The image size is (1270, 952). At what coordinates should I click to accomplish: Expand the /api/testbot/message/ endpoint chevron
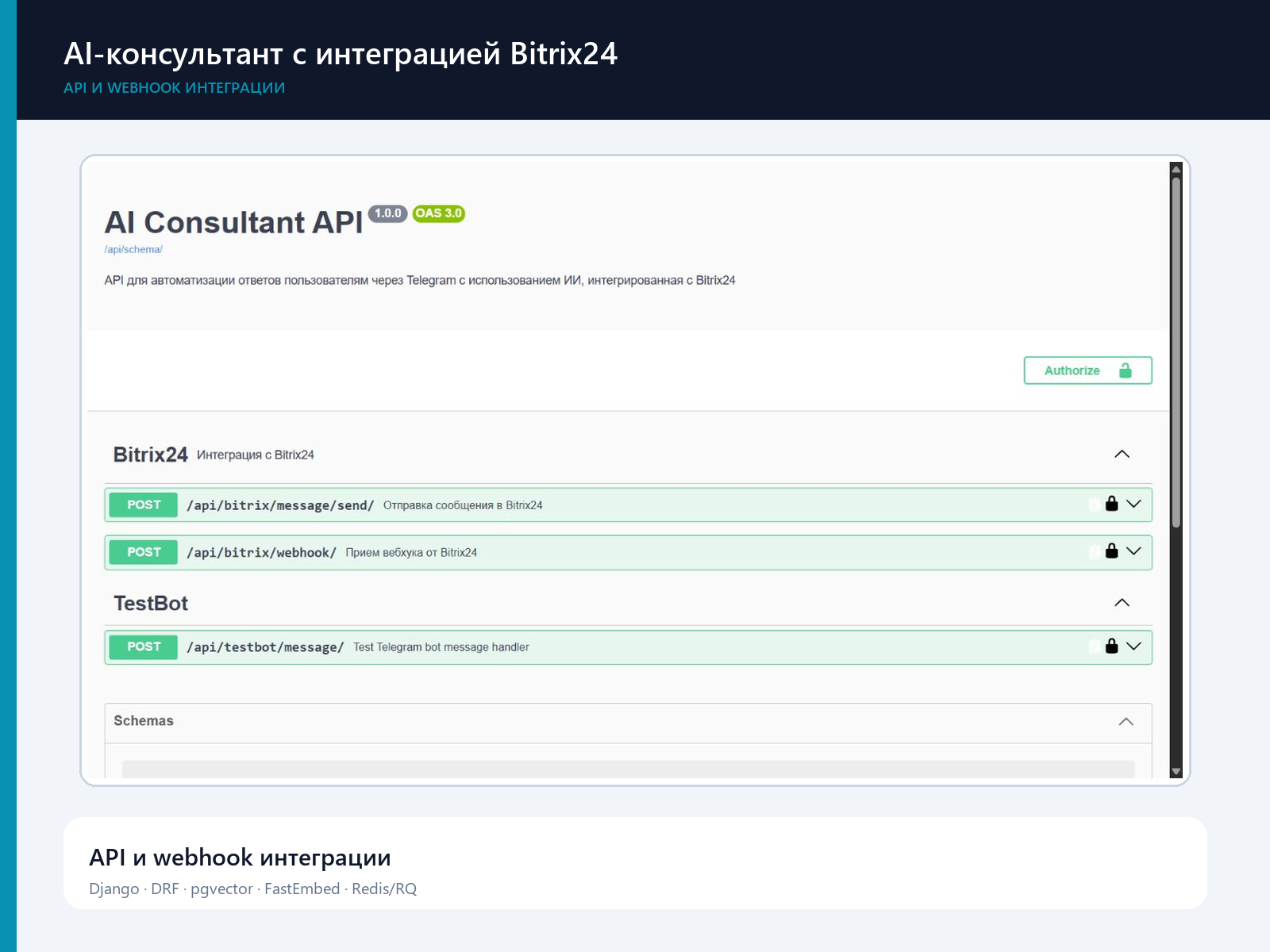tap(1133, 646)
